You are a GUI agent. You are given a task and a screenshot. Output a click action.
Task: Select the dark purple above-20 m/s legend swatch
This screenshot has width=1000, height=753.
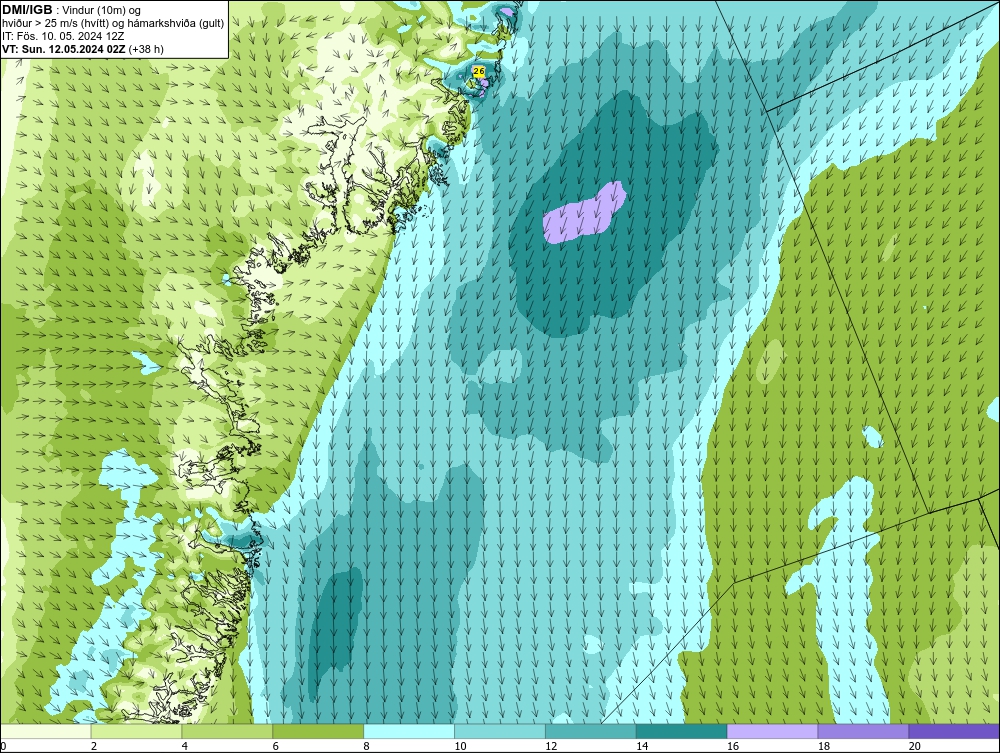(x=954, y=731)
